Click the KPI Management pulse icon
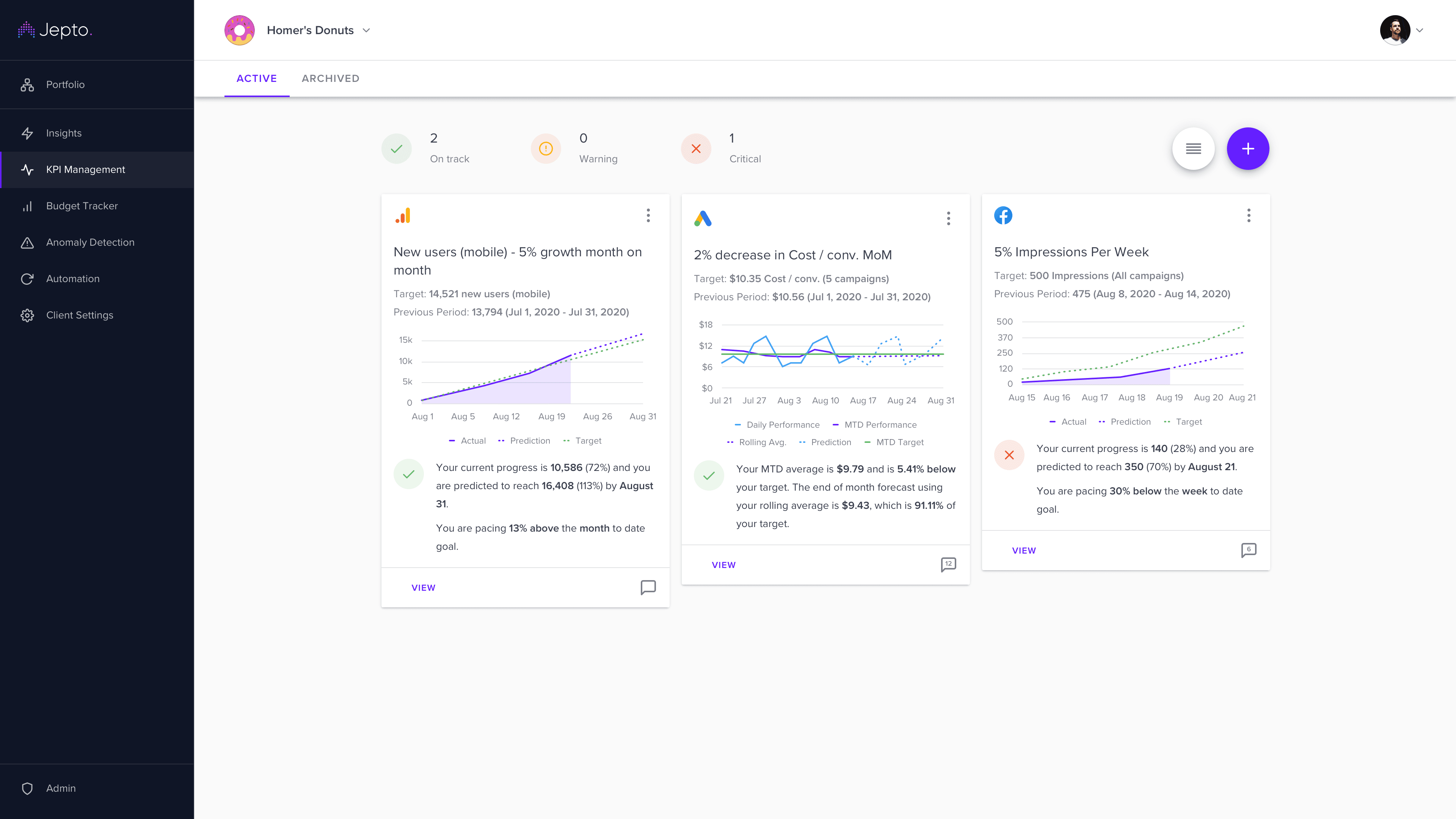 click(x=27, y=169)
